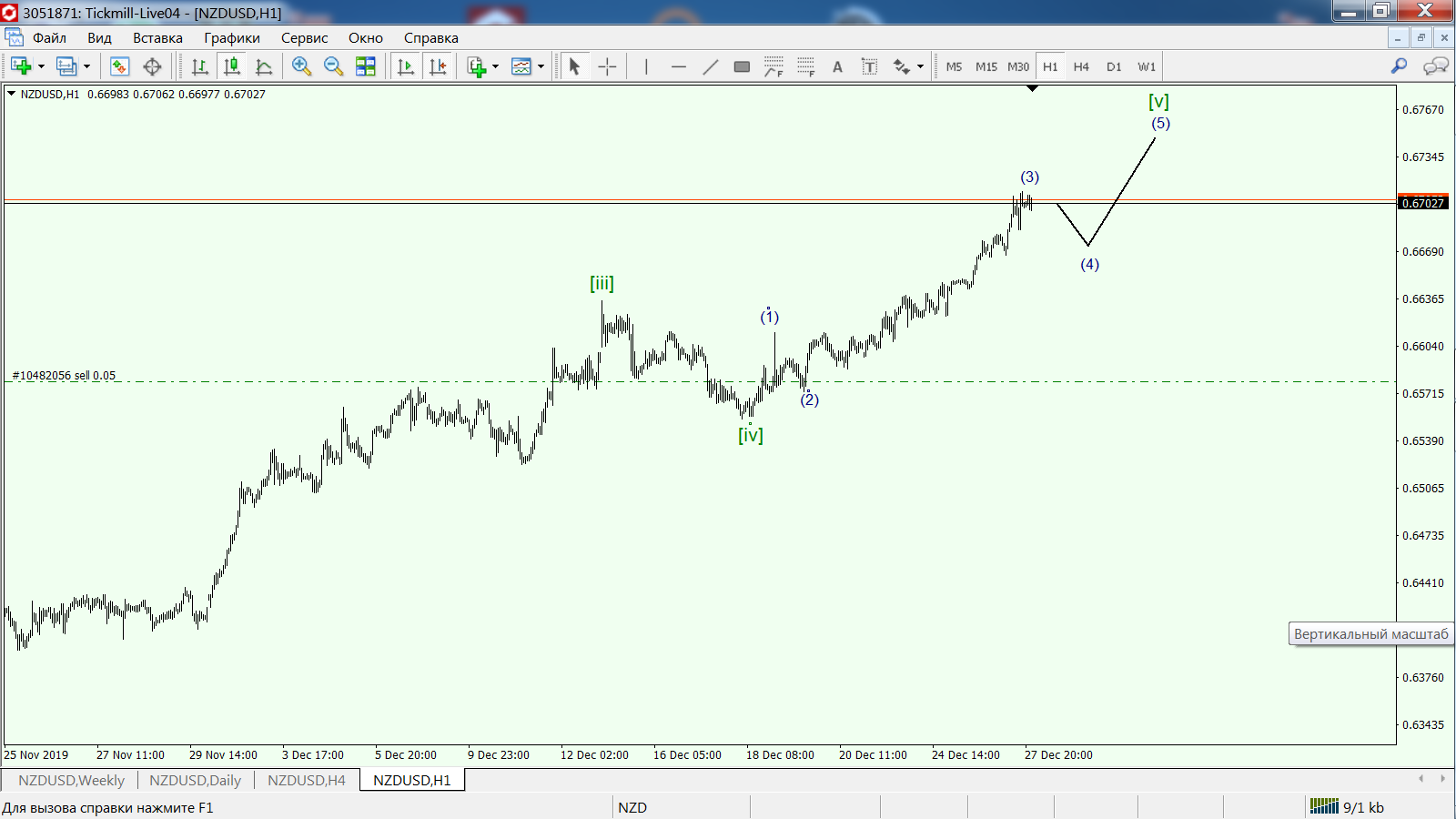Set timeframe to M30
This screenshot has width=1456, height=819.
tap(1018, 66)
